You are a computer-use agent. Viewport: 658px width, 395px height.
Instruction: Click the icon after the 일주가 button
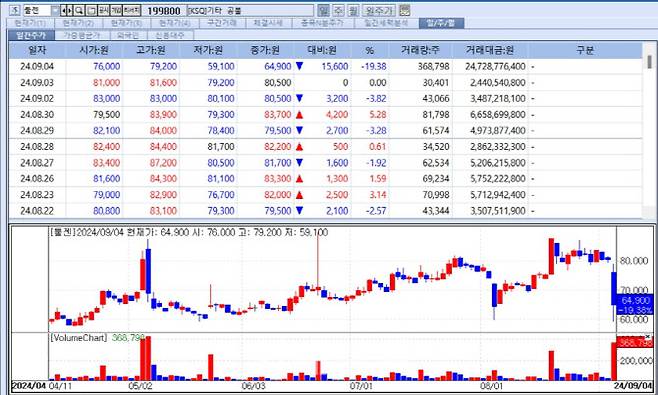tap(404, 10)
